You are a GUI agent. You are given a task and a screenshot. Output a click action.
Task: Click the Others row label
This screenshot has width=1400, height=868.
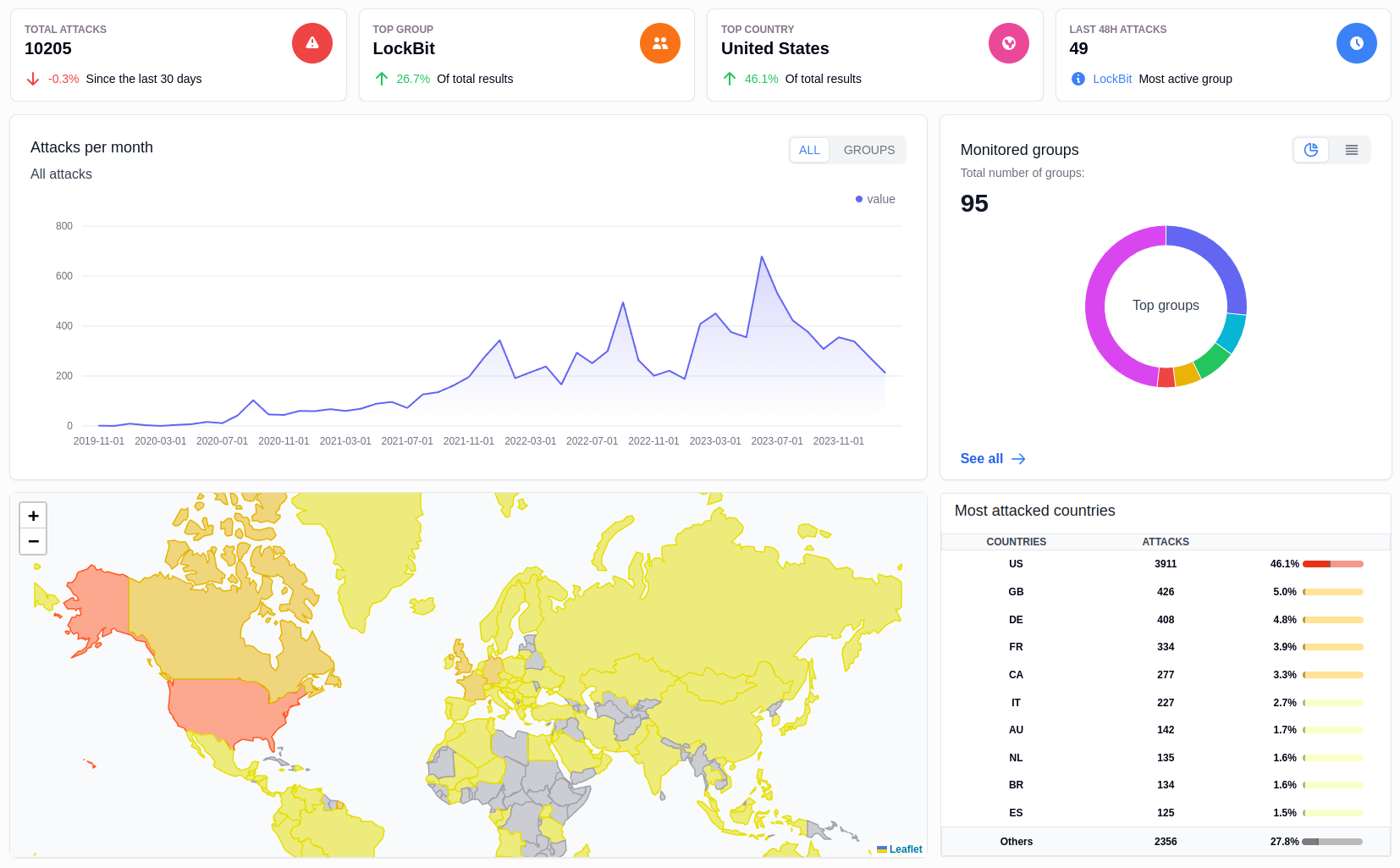(x=1016, y=842)
